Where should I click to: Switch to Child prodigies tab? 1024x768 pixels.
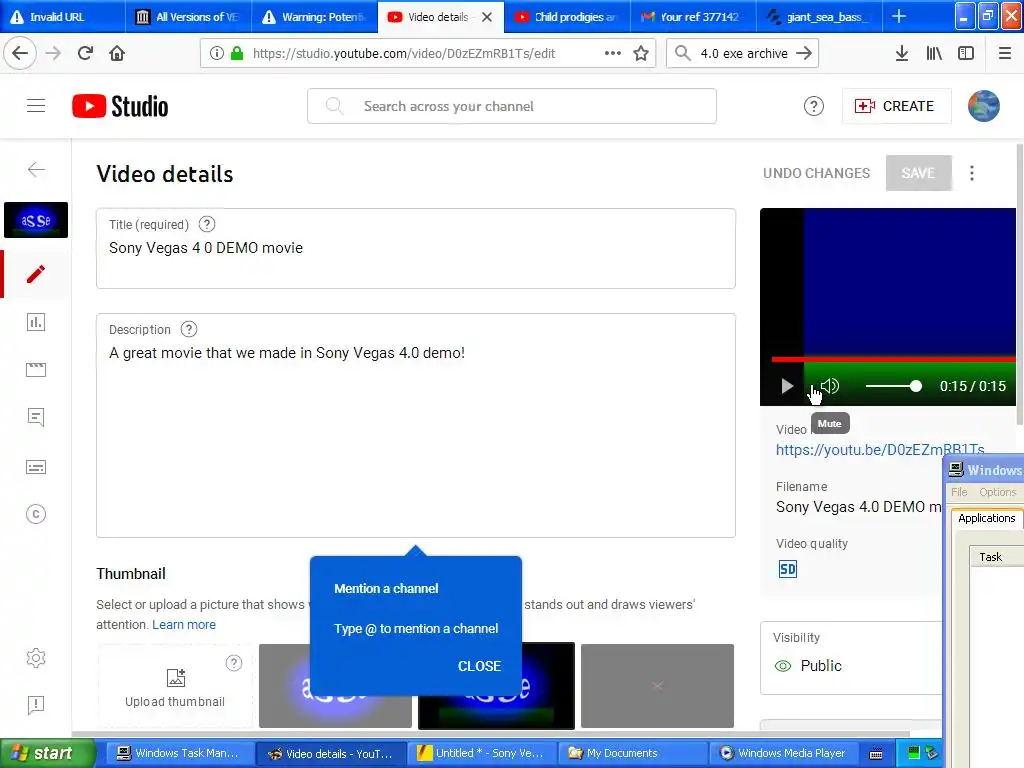point(567,16)
